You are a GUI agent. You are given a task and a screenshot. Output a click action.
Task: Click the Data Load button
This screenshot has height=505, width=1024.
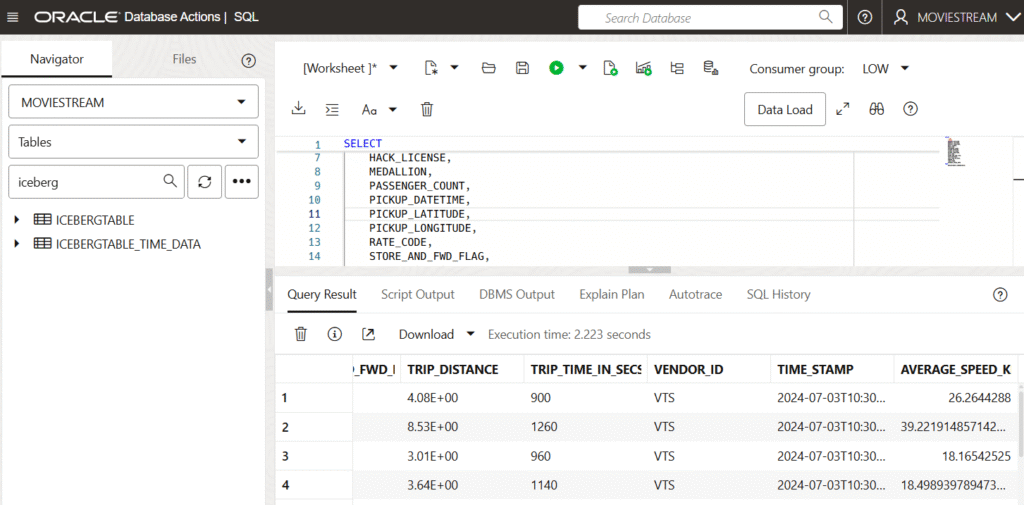click(784, 109)
